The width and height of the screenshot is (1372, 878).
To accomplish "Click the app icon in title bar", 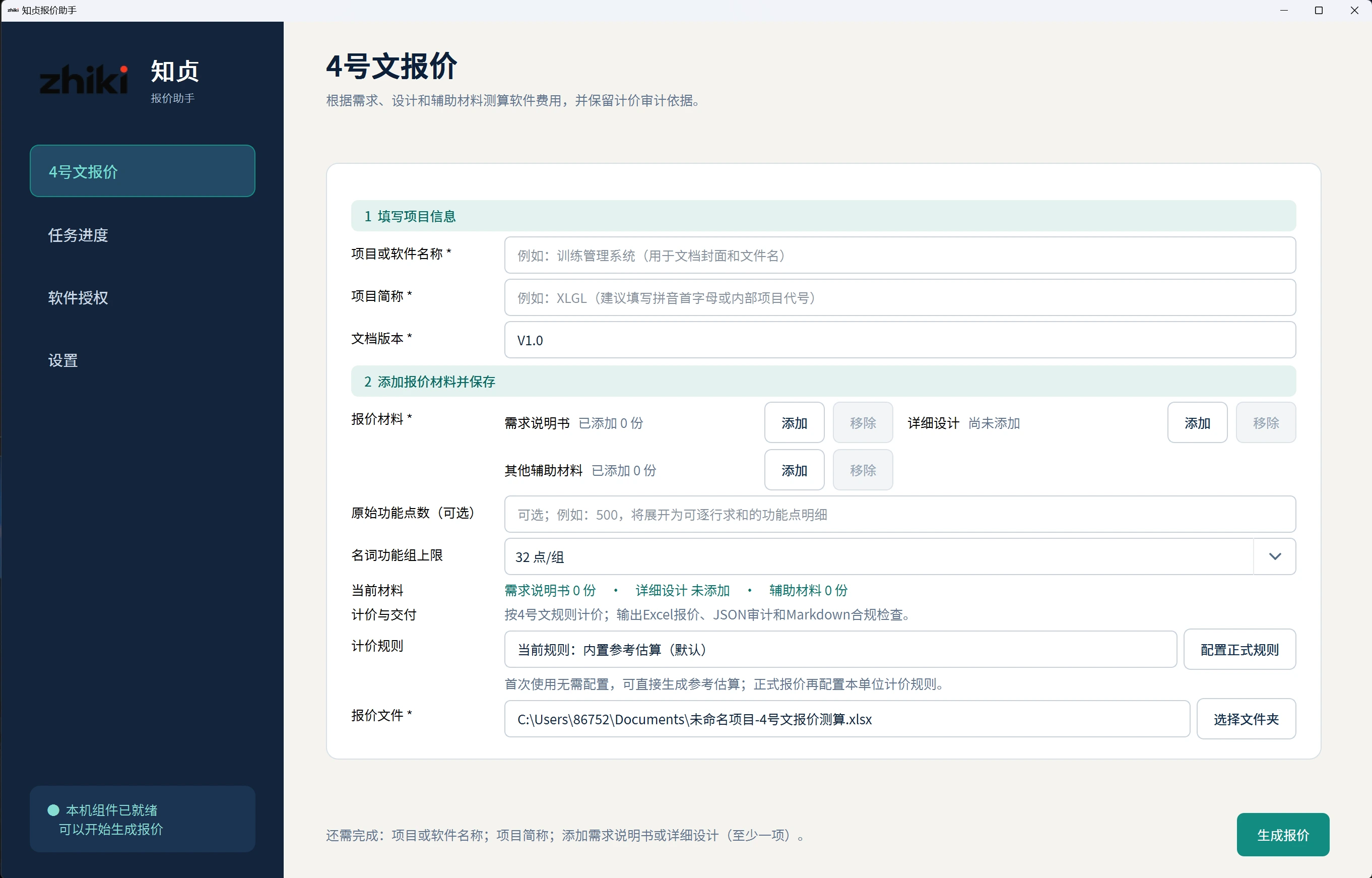I will [13, 10].
